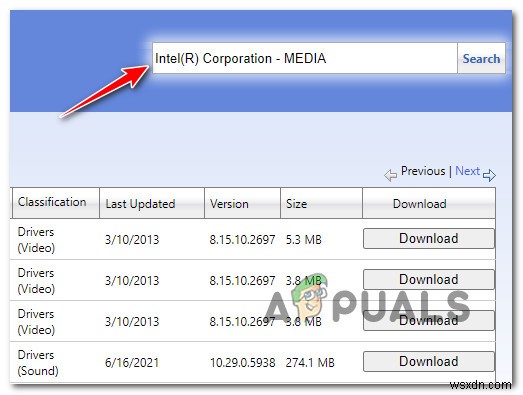Sort by the Size column header
Screen dimensions: 523x395
click(x=321, y=203)
